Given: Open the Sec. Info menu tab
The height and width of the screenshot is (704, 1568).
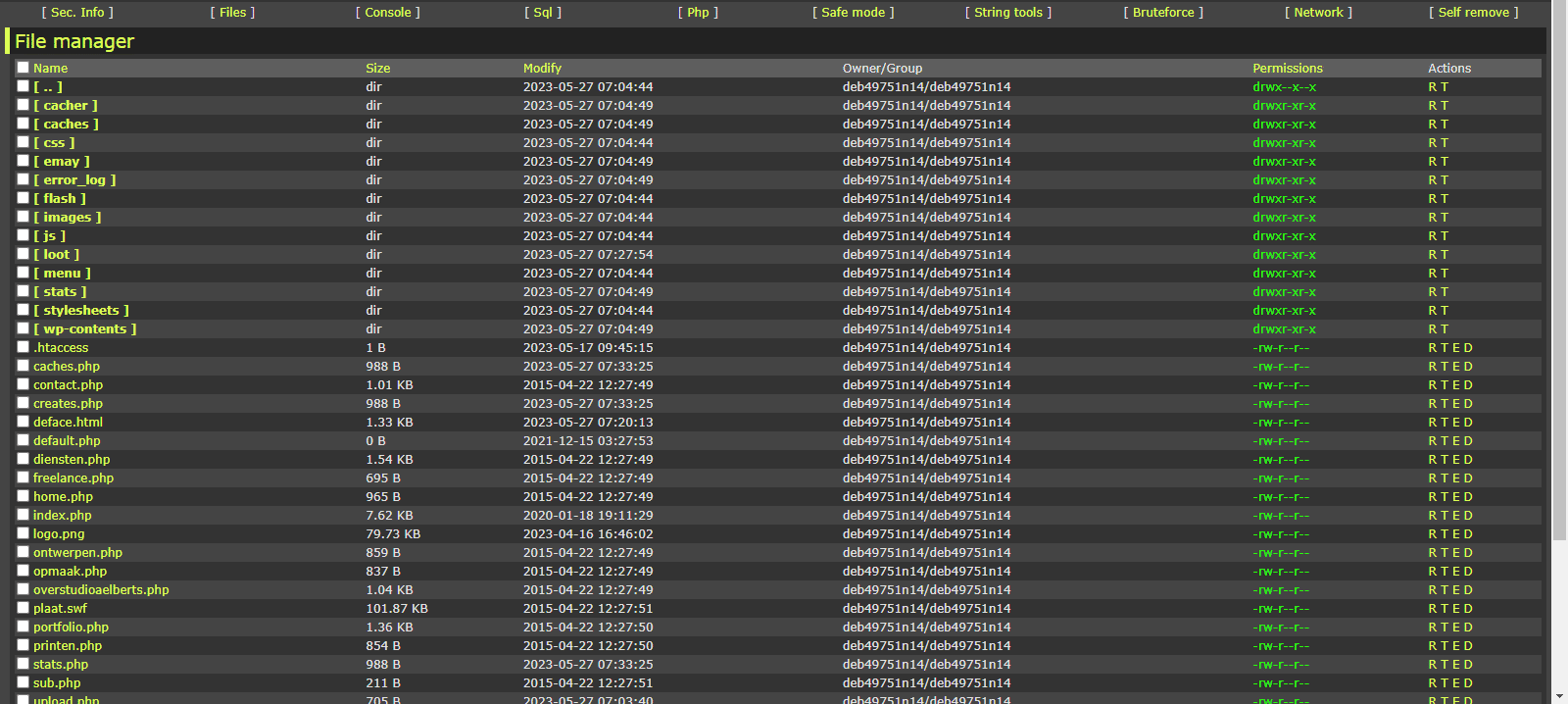Looking at the screenshot, I should (x=77, y=13).
